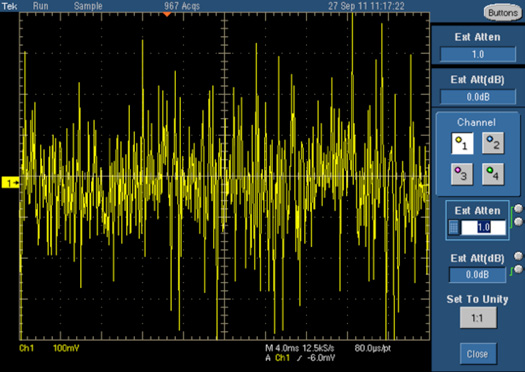525x372 pixels.
Task: Select Channel 4 button
Action: (x=493, y=174)
